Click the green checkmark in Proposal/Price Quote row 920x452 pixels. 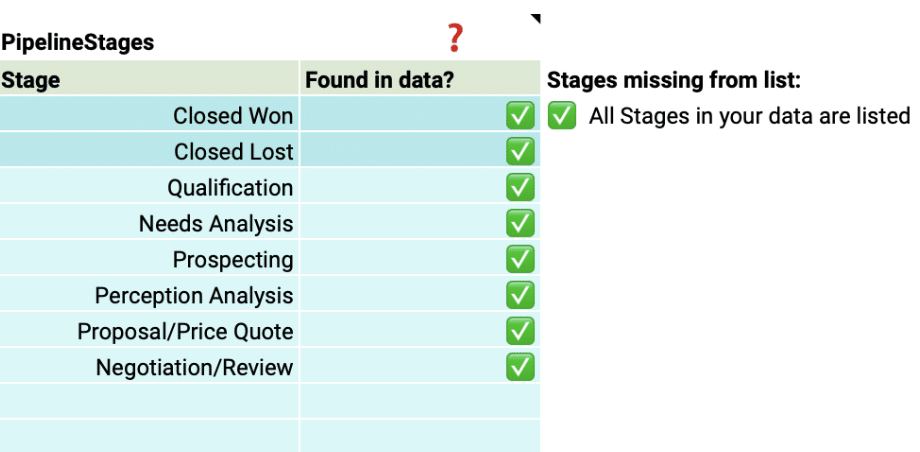coord(520,332)
